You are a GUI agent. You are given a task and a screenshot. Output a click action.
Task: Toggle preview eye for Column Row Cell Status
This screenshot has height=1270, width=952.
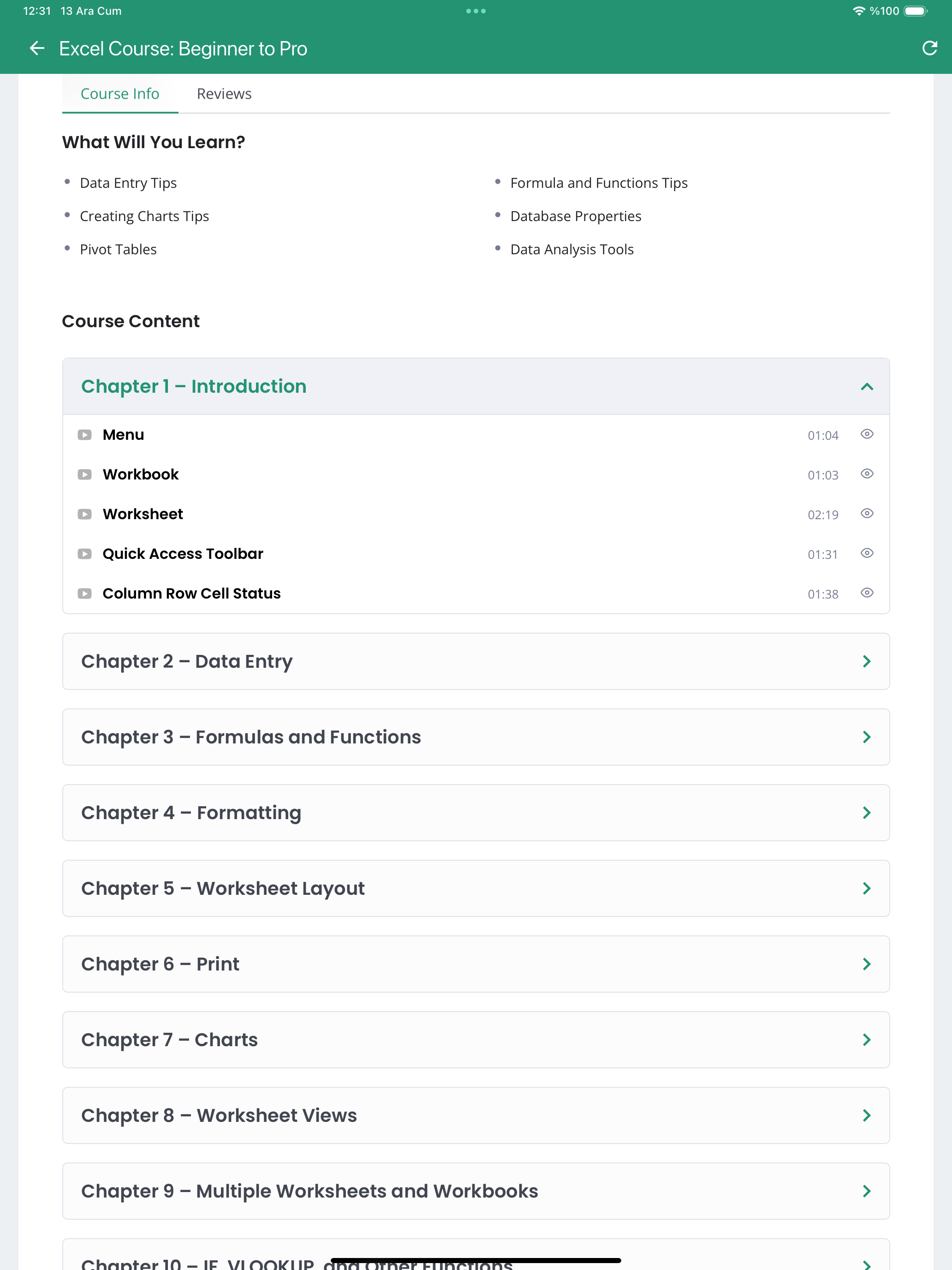(867, 593)
